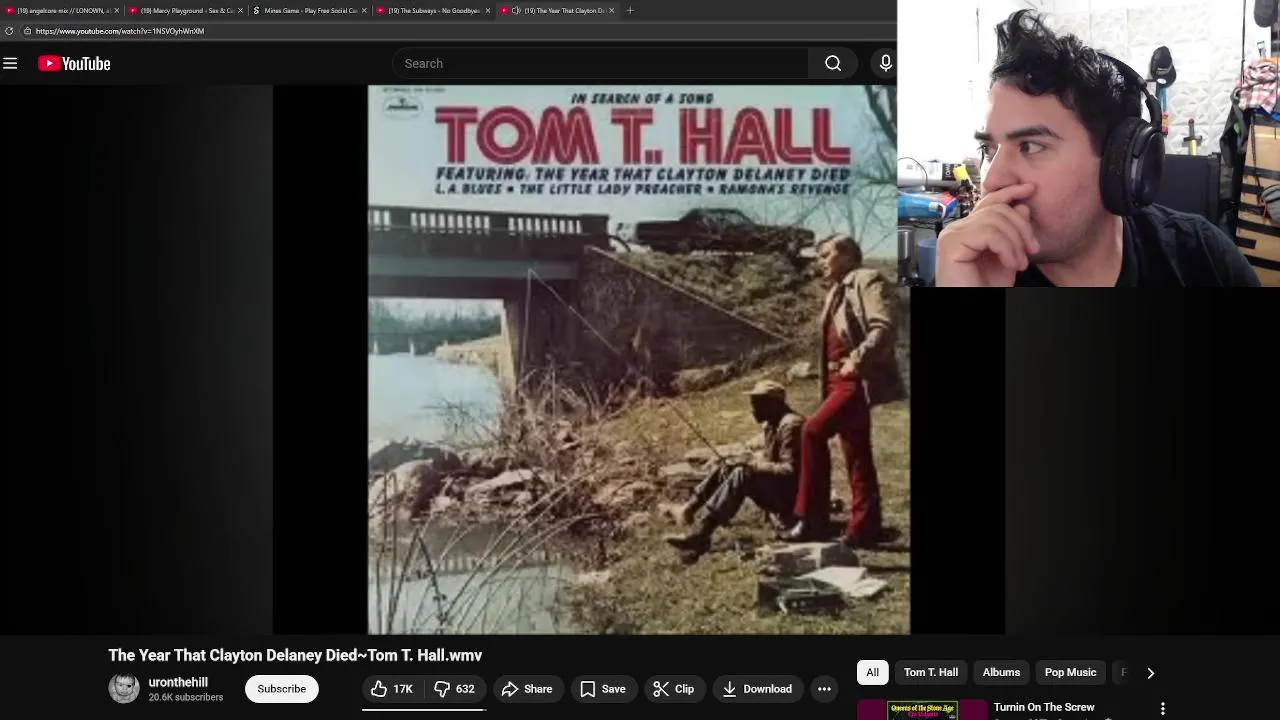Image resolution: width=1280 pixels, height=720 pixels.
Task: Create a Clip of the video
Action: (674, 689)
